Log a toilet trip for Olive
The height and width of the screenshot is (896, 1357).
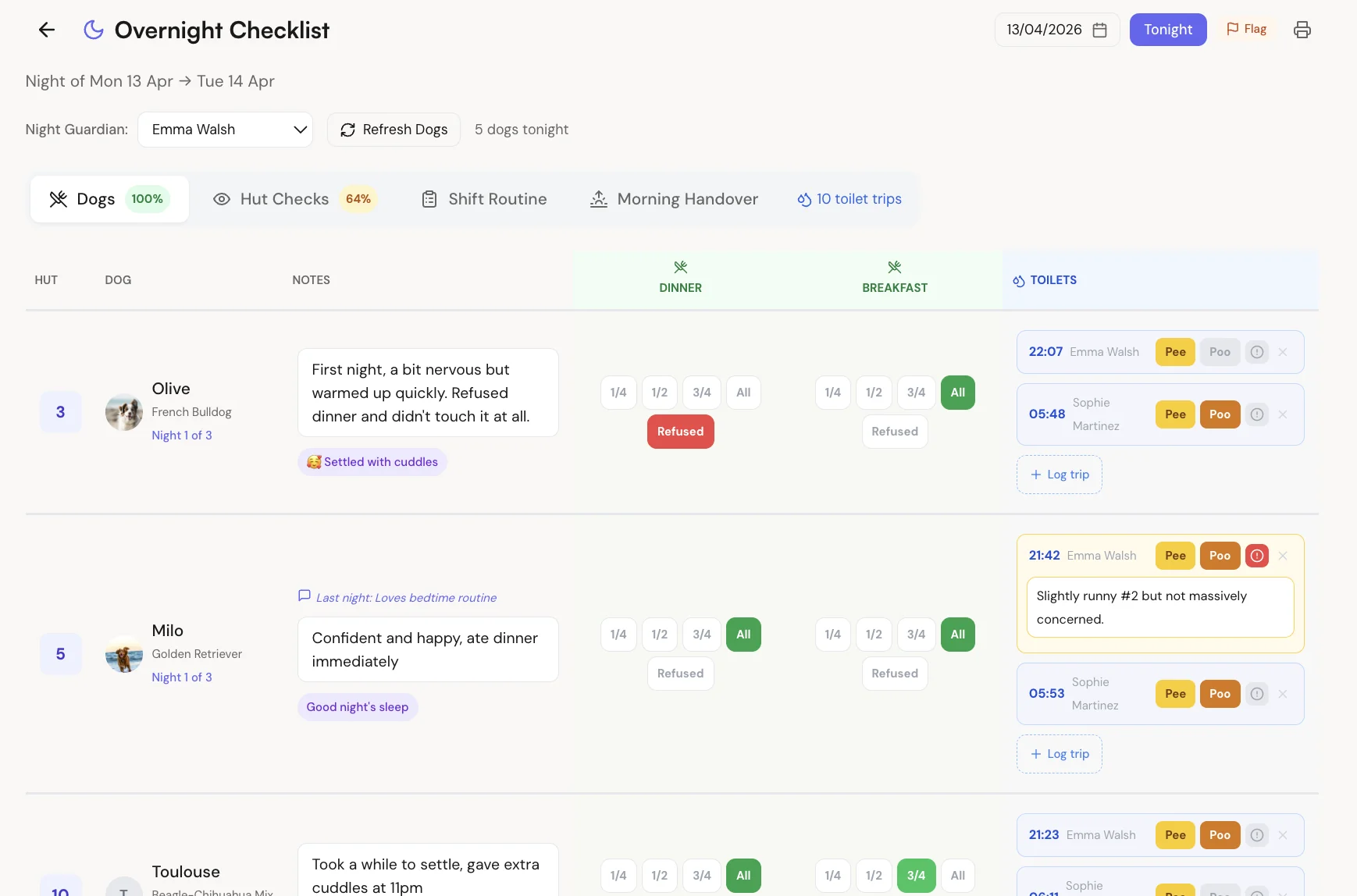(x=1060, y=475)
